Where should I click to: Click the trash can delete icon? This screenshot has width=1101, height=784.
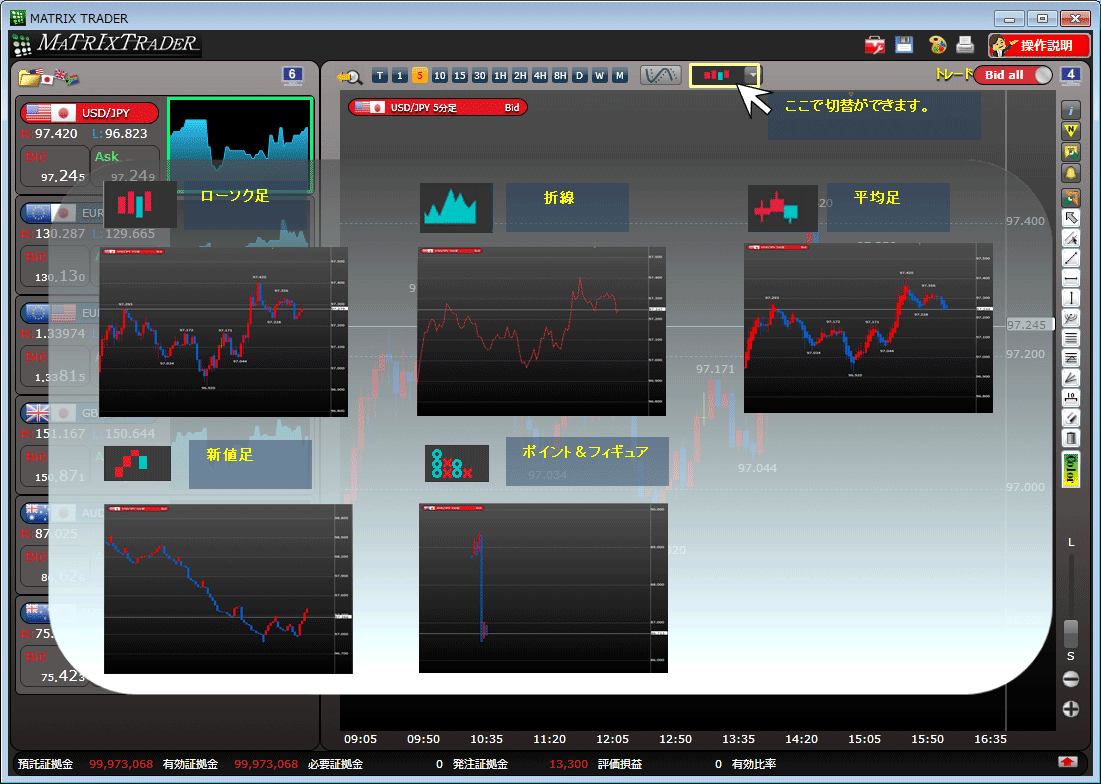[x=1071, y=439]
